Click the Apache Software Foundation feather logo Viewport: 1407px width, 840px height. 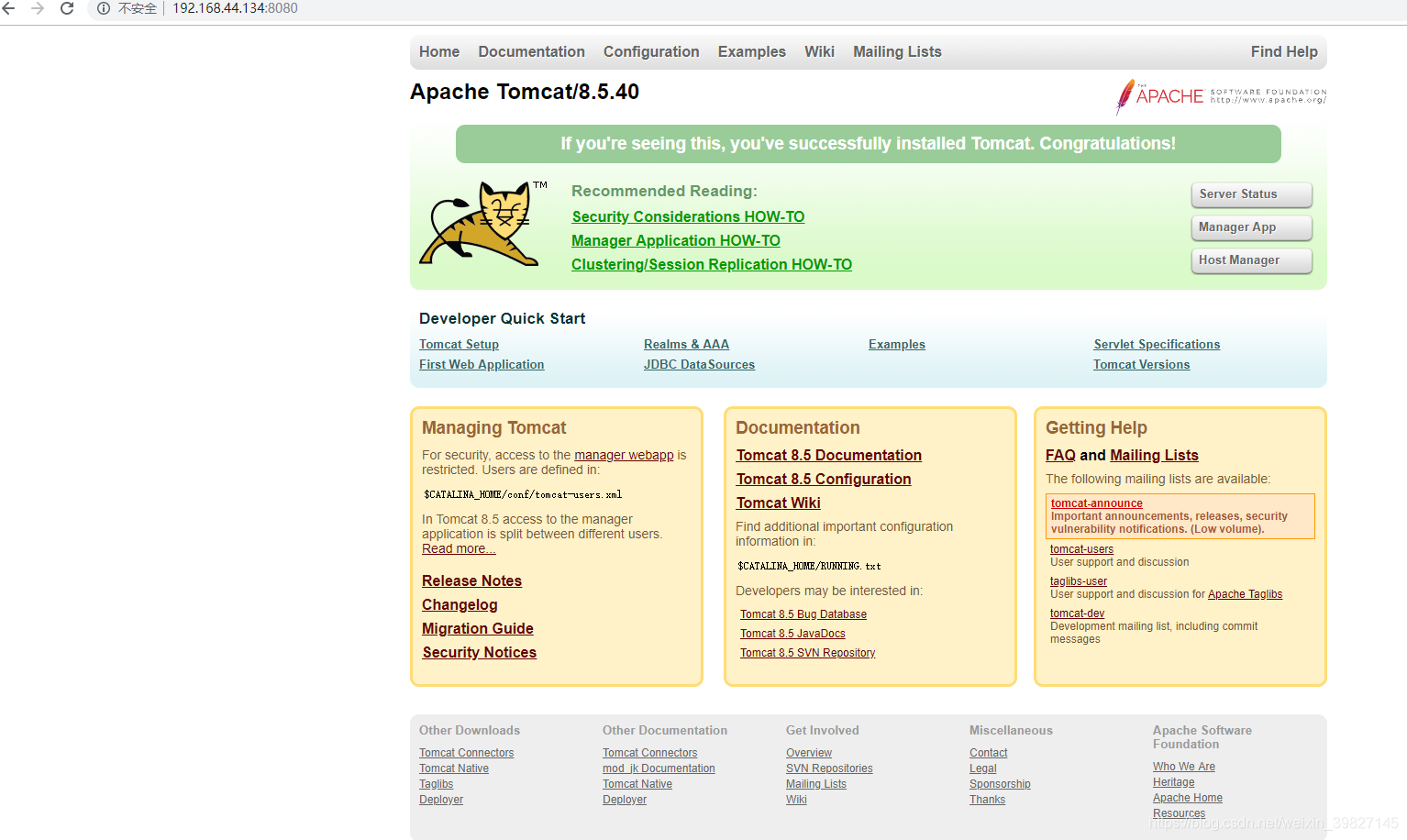(x=1220, y=96)
